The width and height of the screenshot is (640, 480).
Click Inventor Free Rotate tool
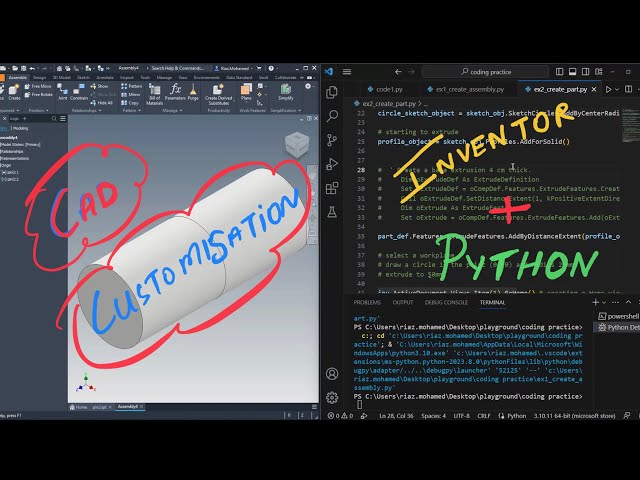pos(38,95)
